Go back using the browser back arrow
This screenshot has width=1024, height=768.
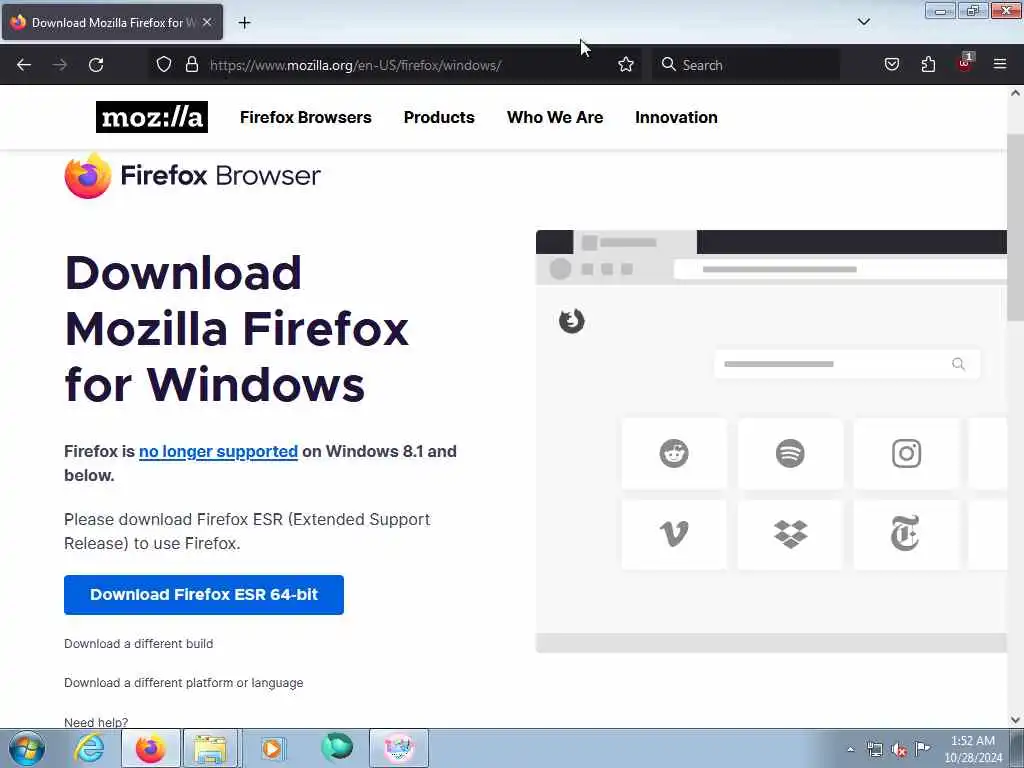[x=24, y=65]
